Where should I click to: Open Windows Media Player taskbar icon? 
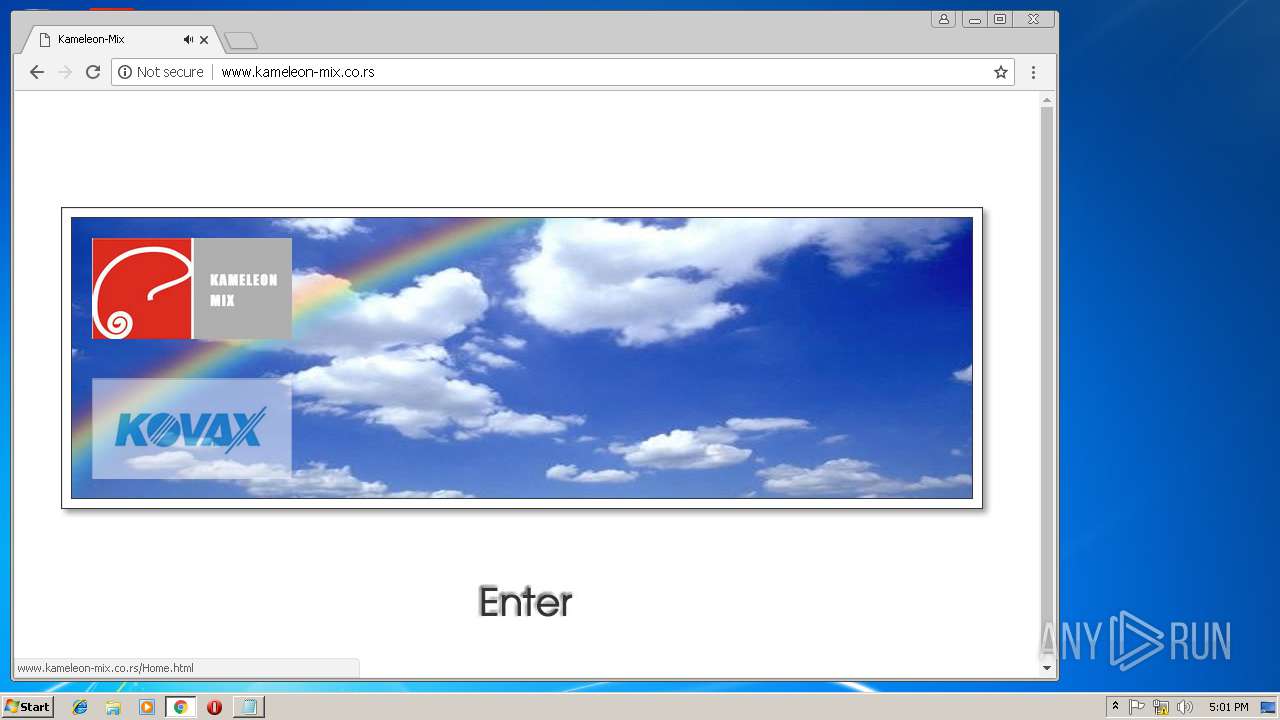click(147, 707)
